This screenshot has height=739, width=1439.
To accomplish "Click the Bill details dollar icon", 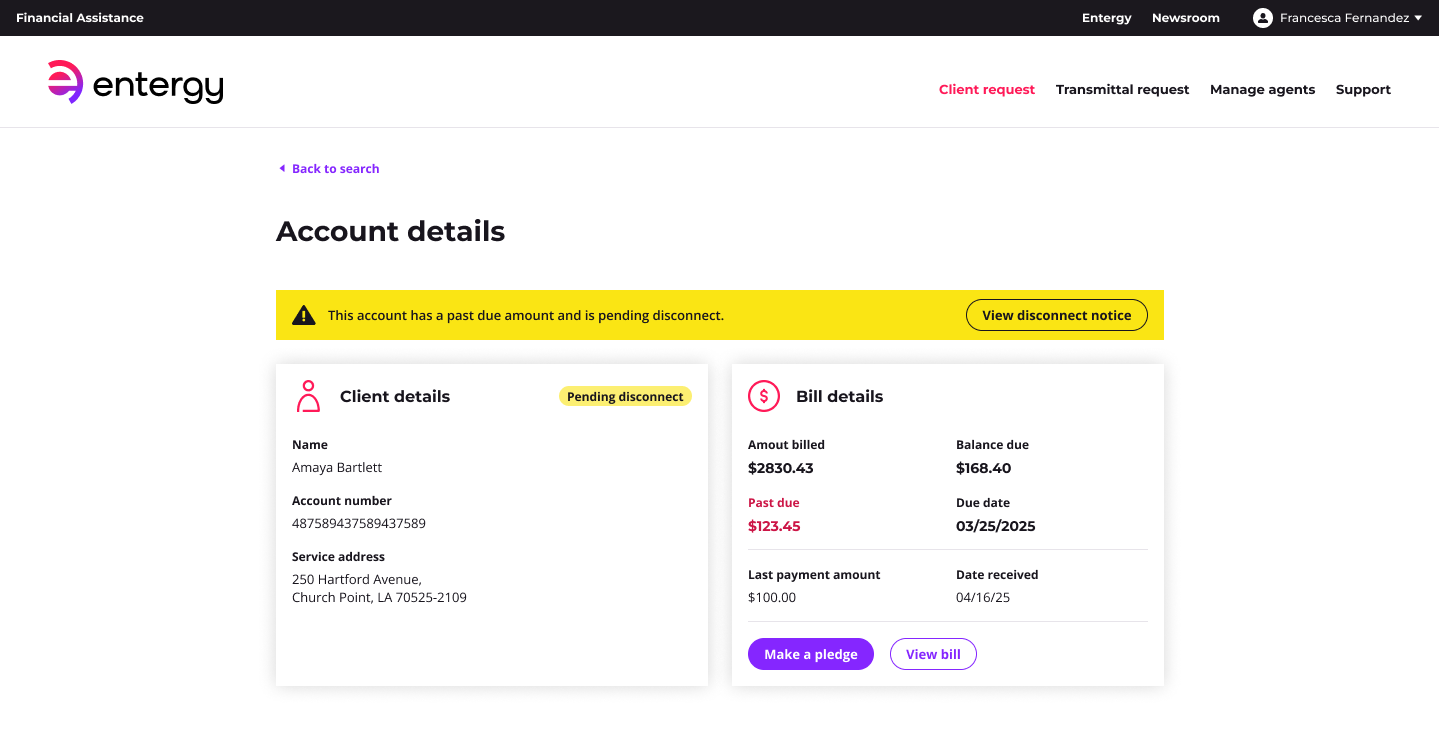I will pos(764,397).
